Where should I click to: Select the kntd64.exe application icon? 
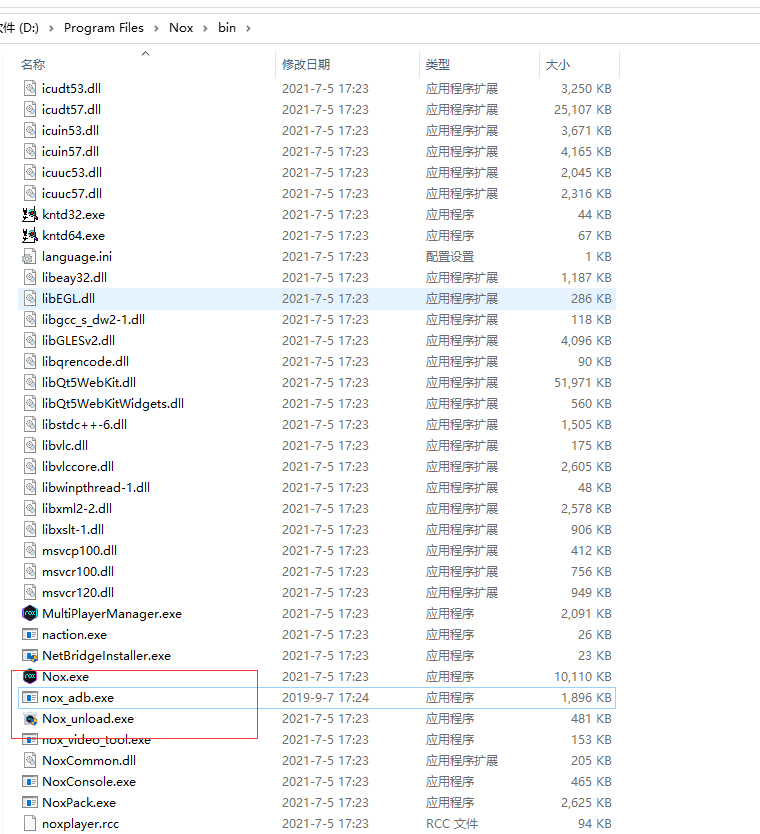(30, 235)
